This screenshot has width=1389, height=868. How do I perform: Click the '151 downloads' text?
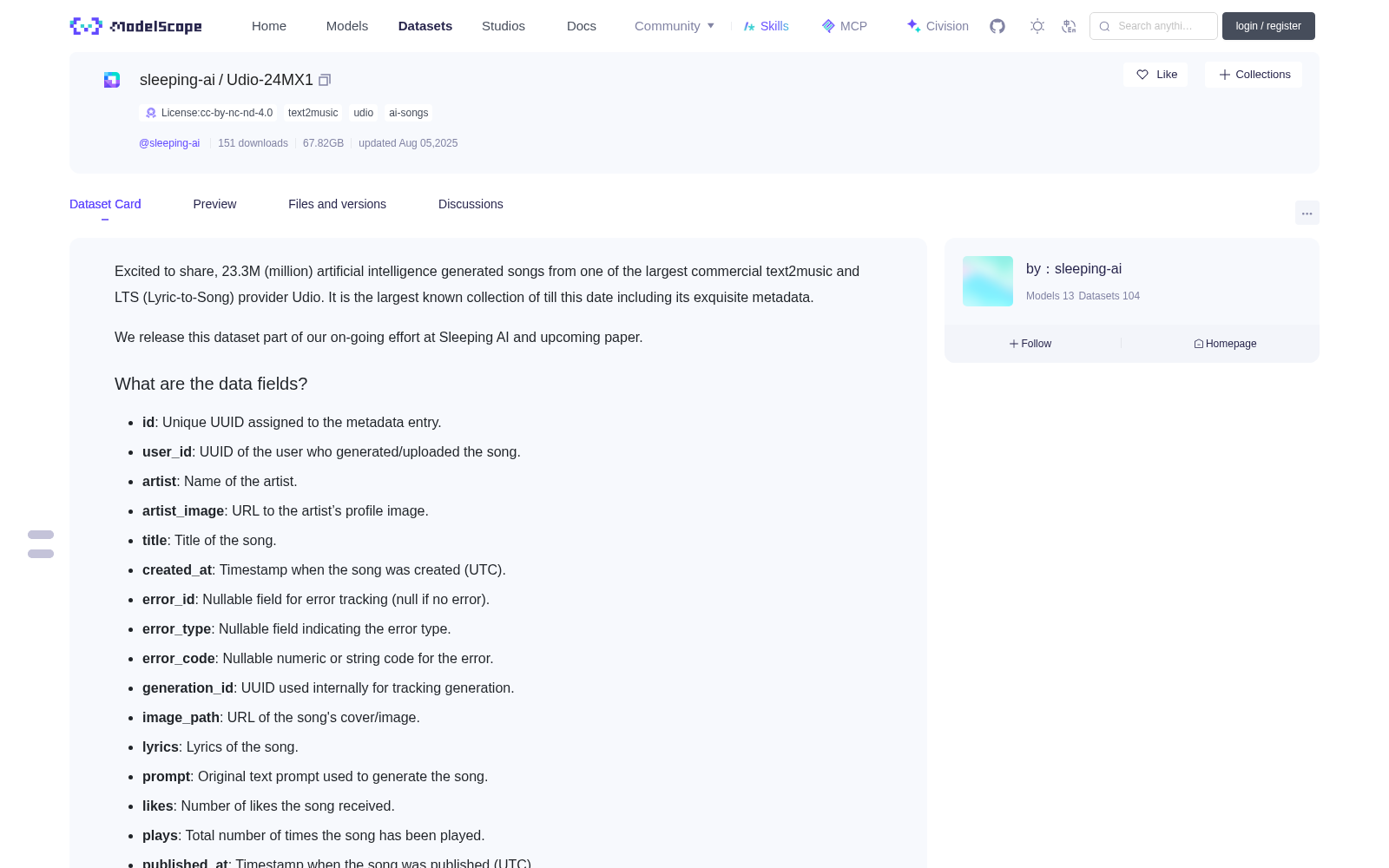coord(253,143)
